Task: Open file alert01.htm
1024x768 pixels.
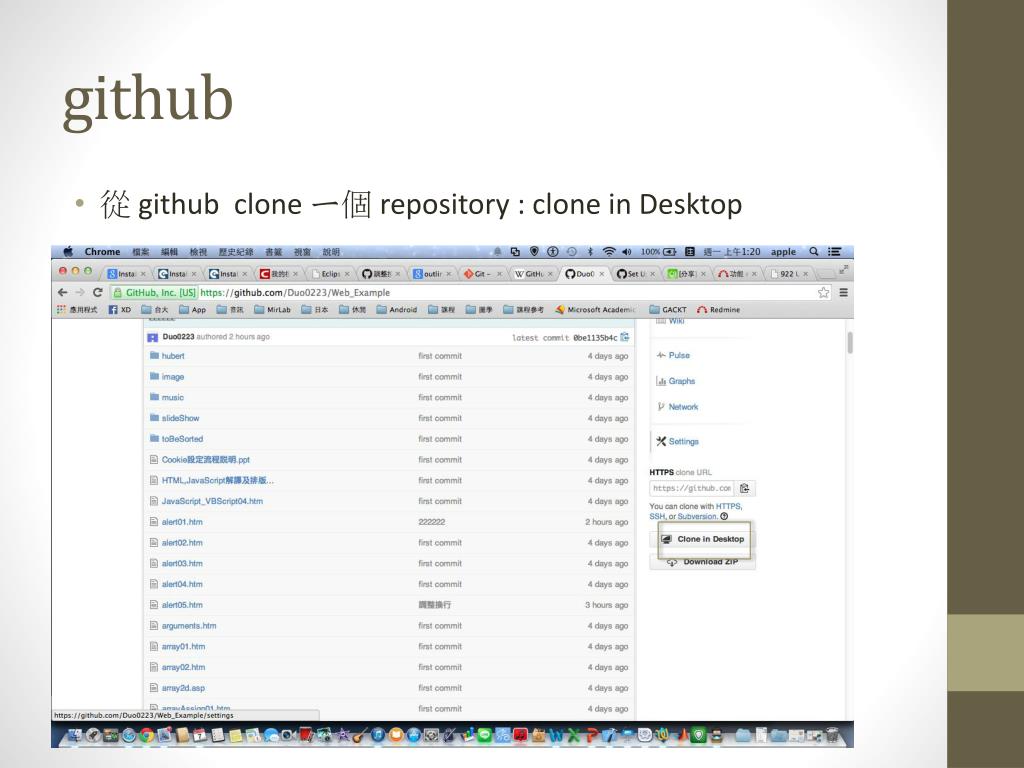Action: click(x=182, y=522)
